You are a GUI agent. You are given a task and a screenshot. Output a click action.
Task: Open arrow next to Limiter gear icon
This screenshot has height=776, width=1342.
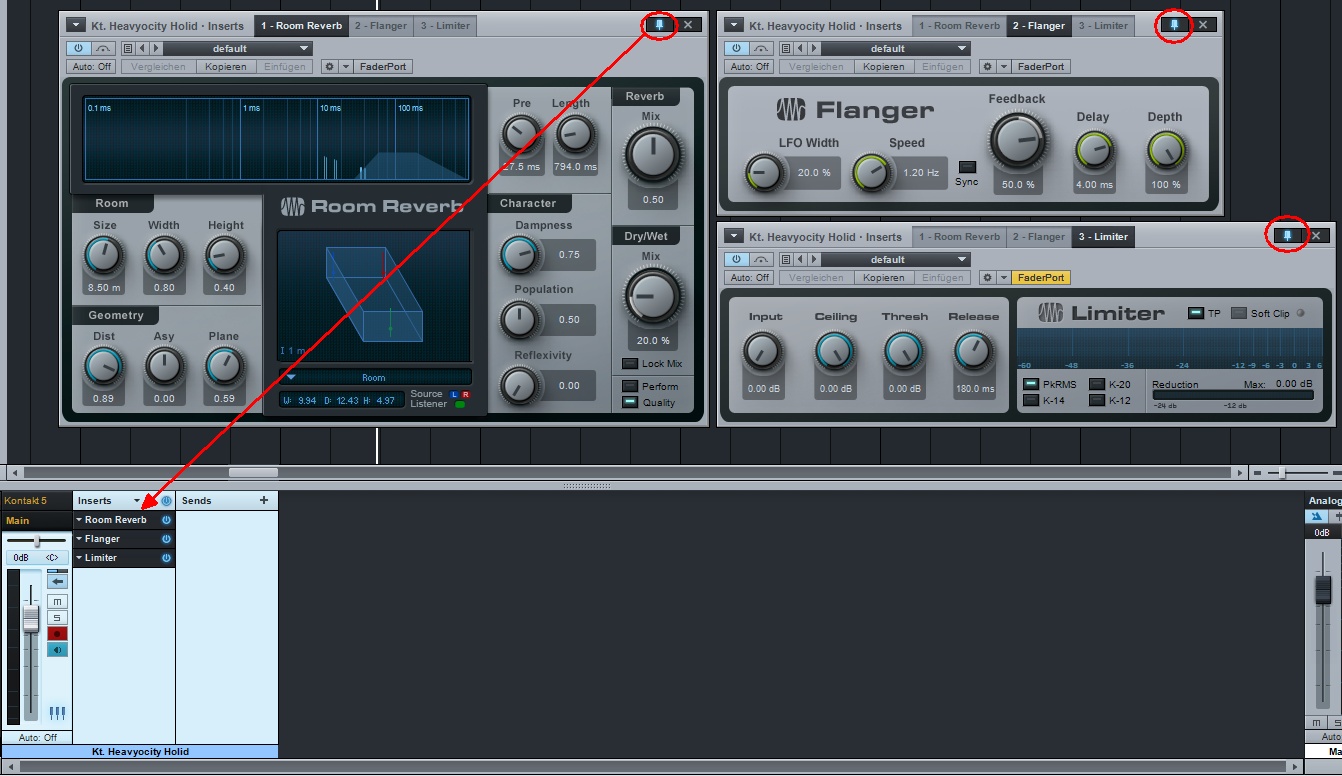pyautogui.click(x=1004, y=278)
